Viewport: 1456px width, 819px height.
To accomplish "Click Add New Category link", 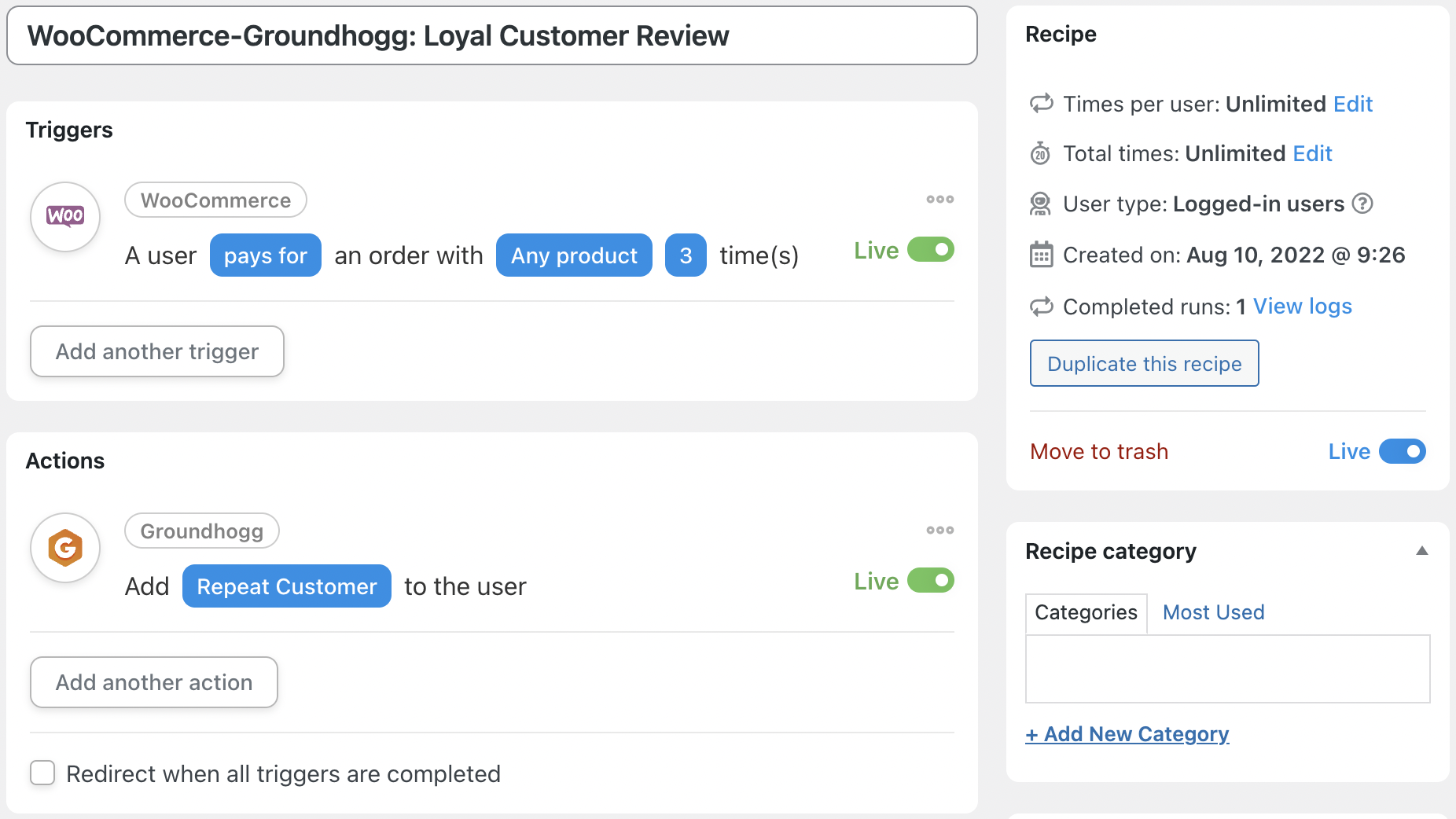I will [x=1127, y=734].
